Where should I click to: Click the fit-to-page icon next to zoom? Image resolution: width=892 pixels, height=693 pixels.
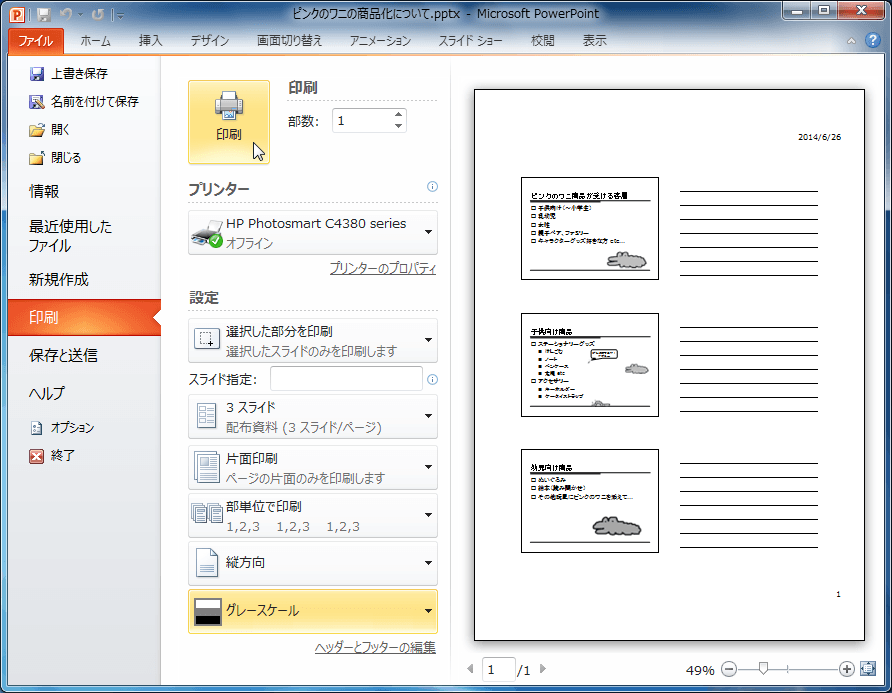pos(868,669)
